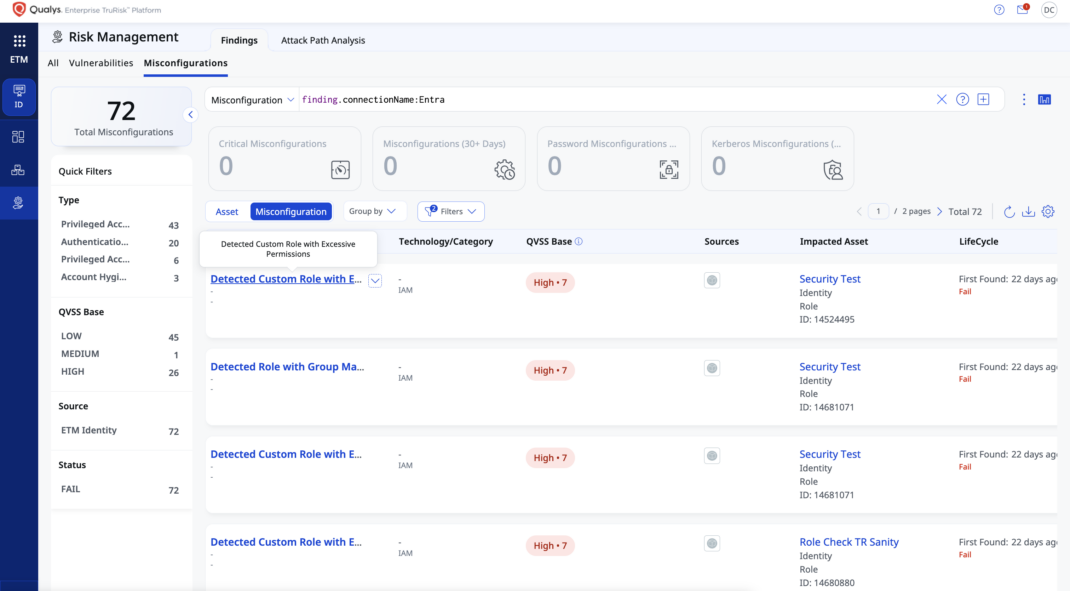This screenshot has width=1070, height=591.
Task: Expand first Detected Custom Role row chevron
Action: 375,280
